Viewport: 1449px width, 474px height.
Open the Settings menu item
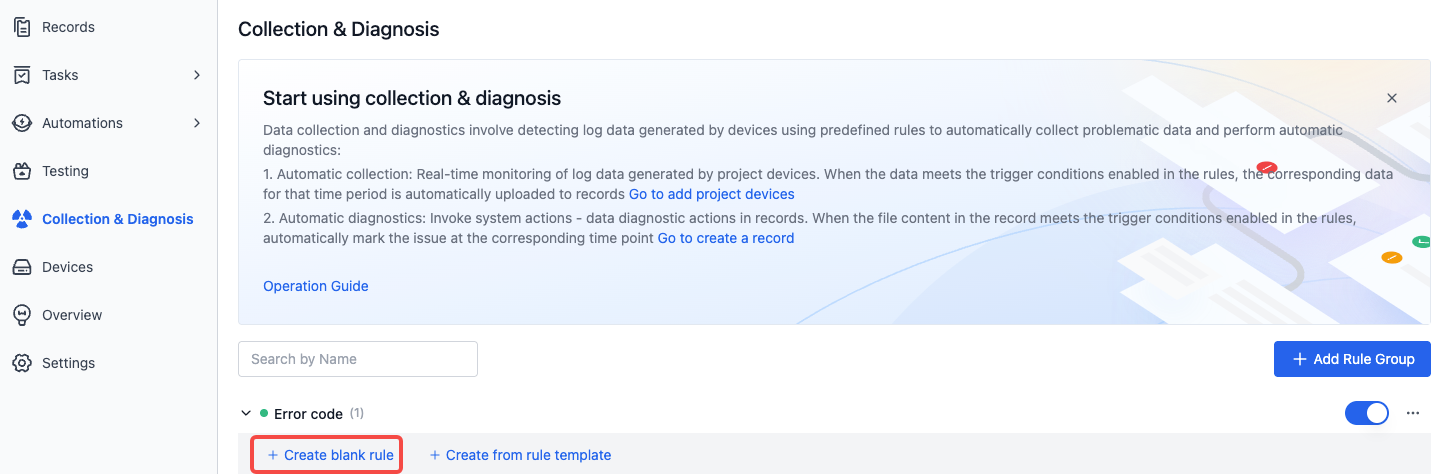pos(109,363)
